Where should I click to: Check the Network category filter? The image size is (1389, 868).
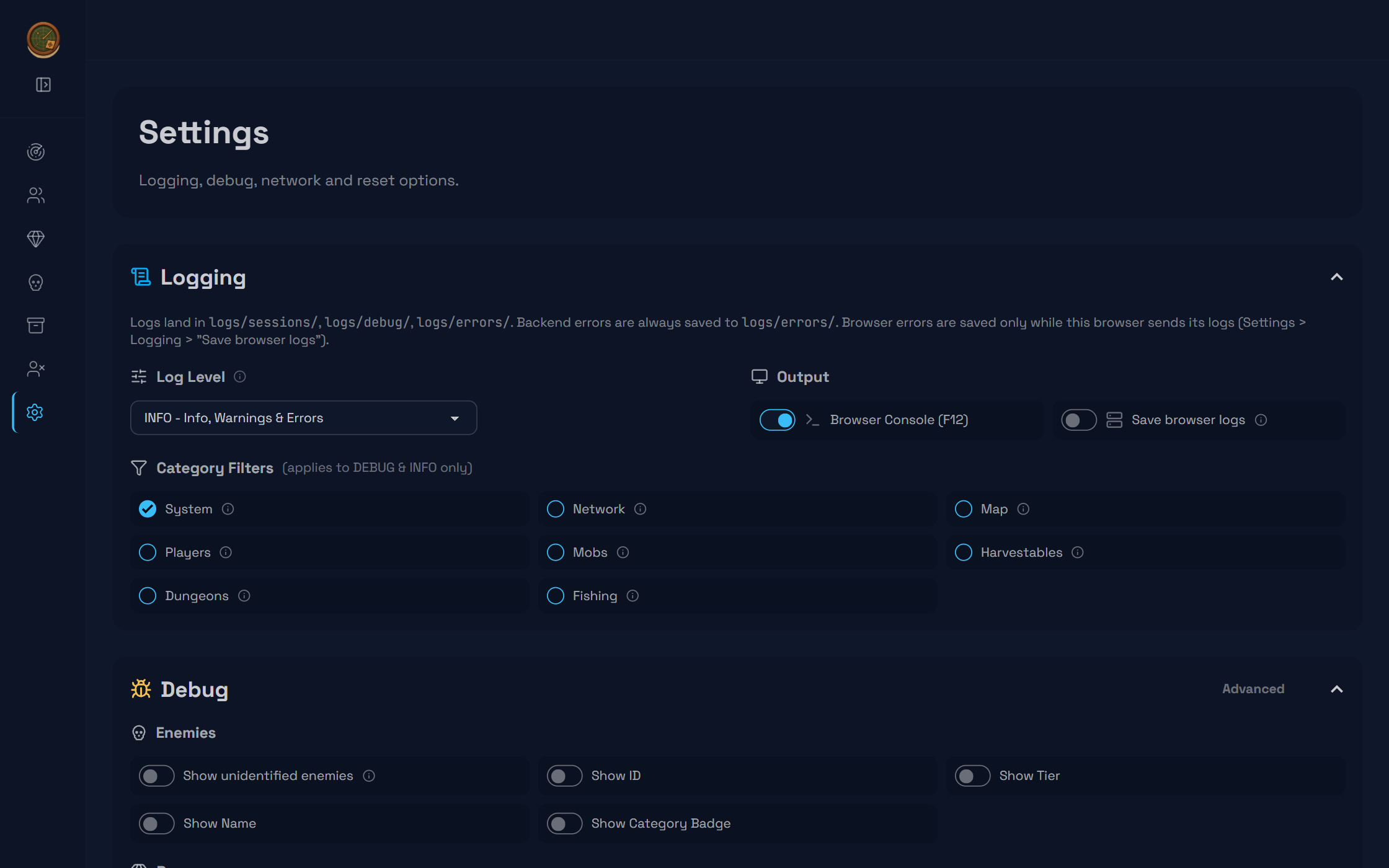tap(556, 509)
